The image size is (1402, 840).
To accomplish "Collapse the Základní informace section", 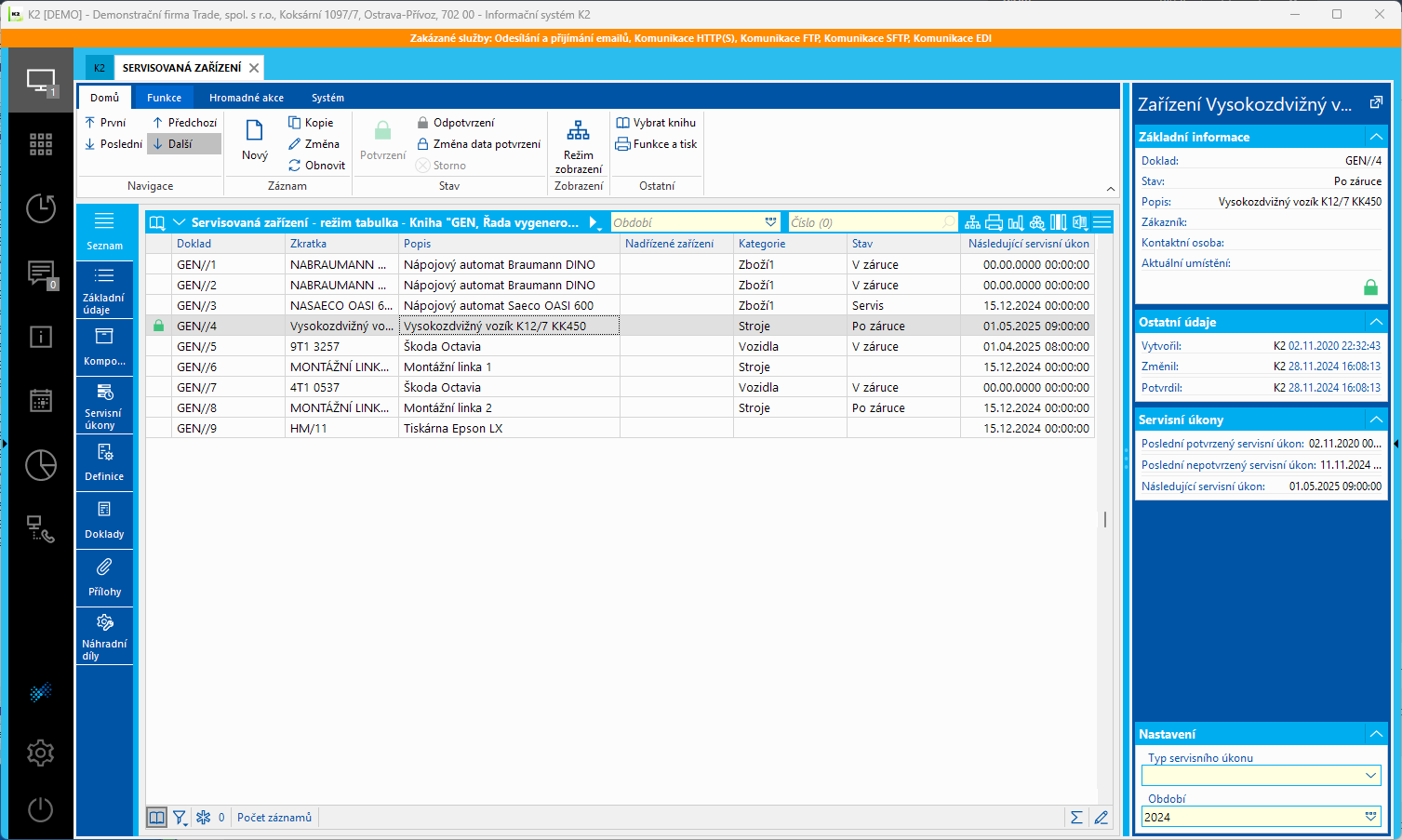I will [x=1376, y=137].
